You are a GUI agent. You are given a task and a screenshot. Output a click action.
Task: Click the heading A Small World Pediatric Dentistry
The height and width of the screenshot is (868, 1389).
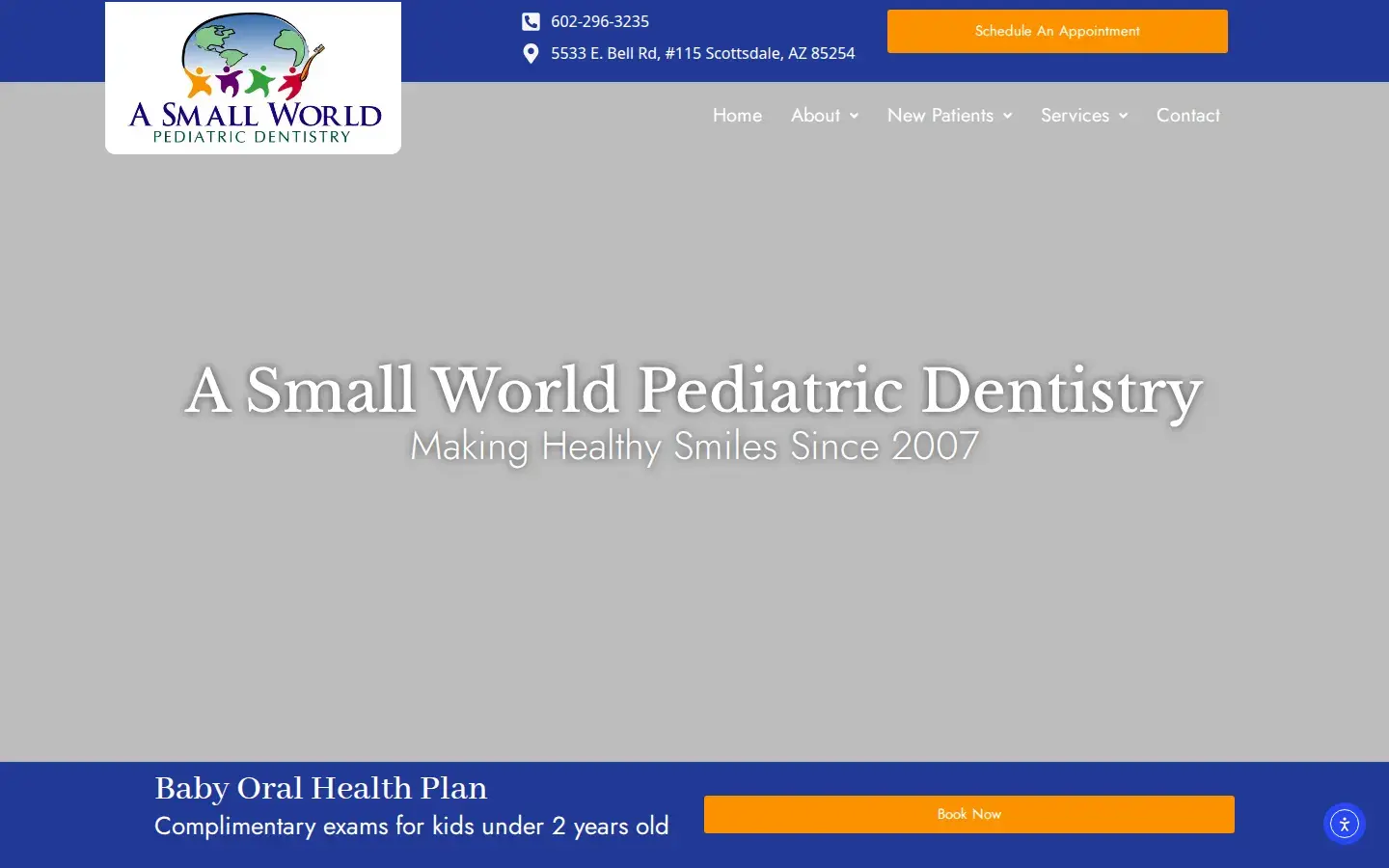pyautogui.click(x=694, y=391)
